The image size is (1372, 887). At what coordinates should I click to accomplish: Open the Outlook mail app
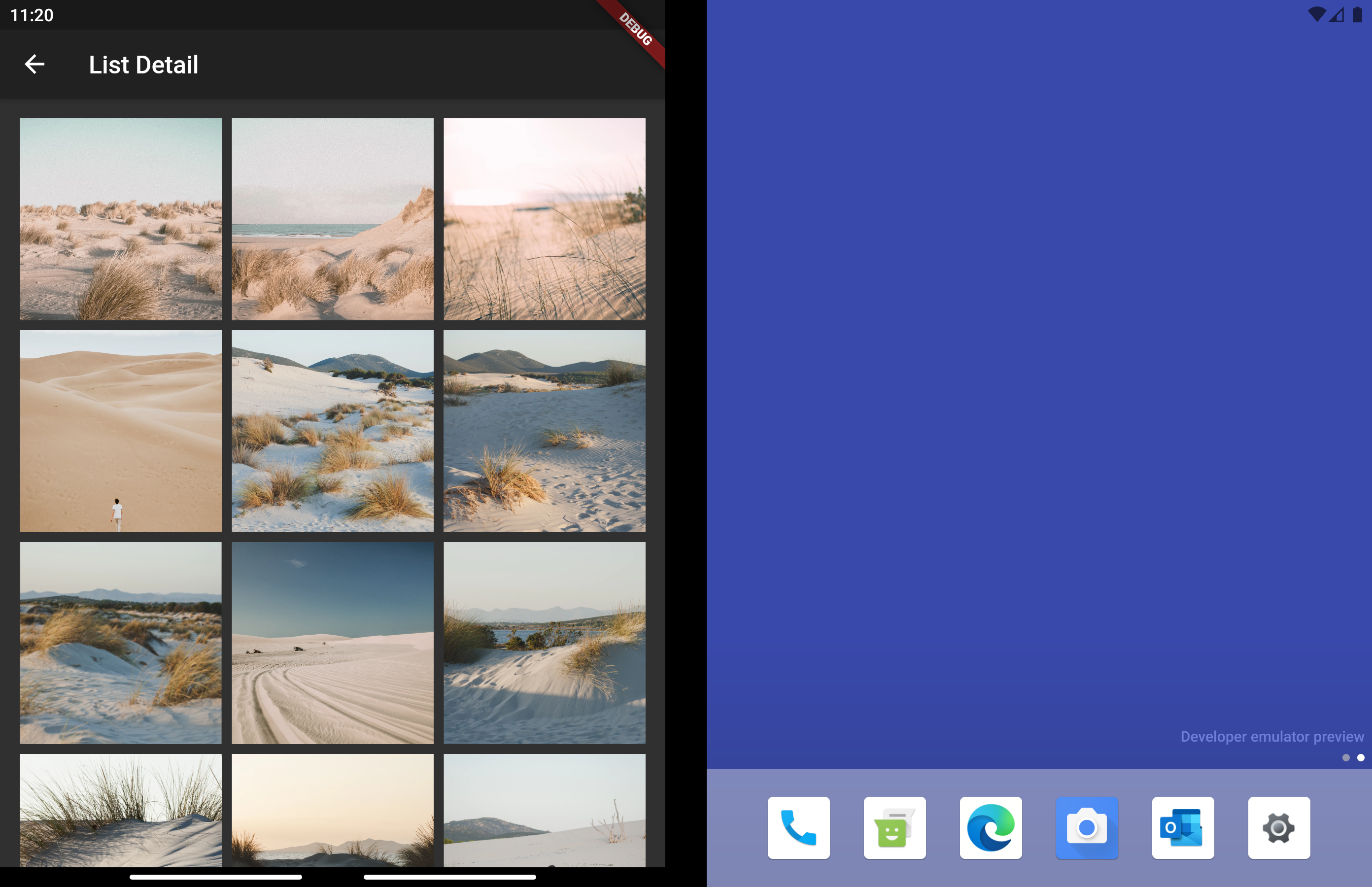point(1182,828)
